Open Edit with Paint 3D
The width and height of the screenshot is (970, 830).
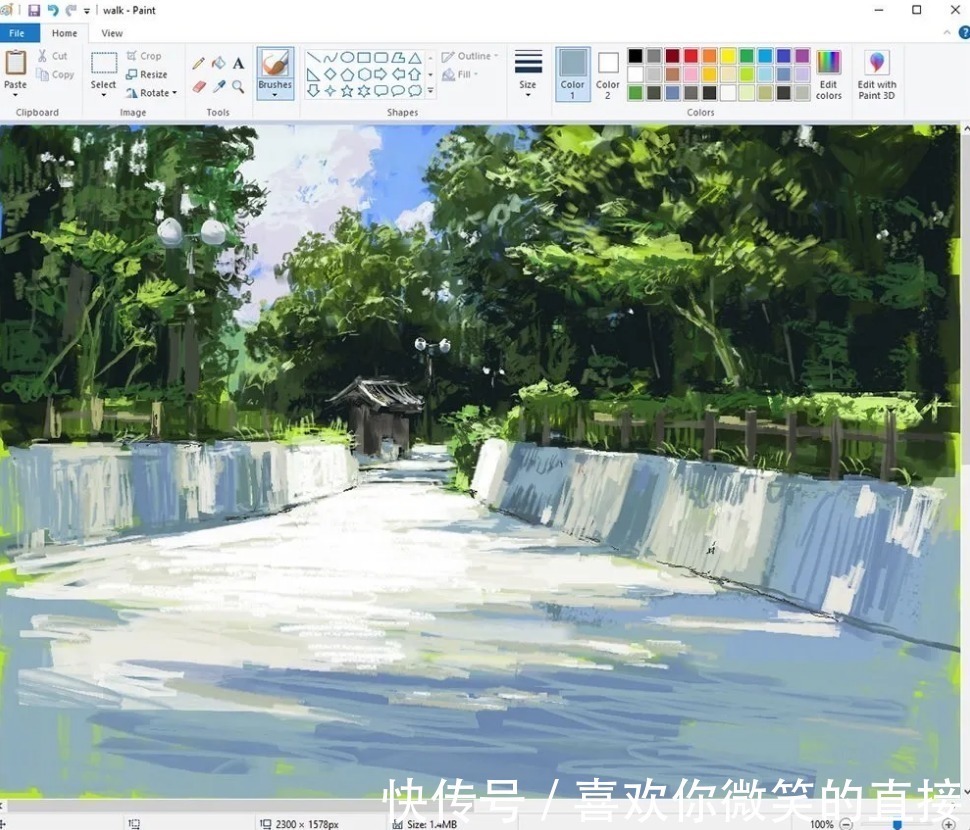[x=877, y=72]
